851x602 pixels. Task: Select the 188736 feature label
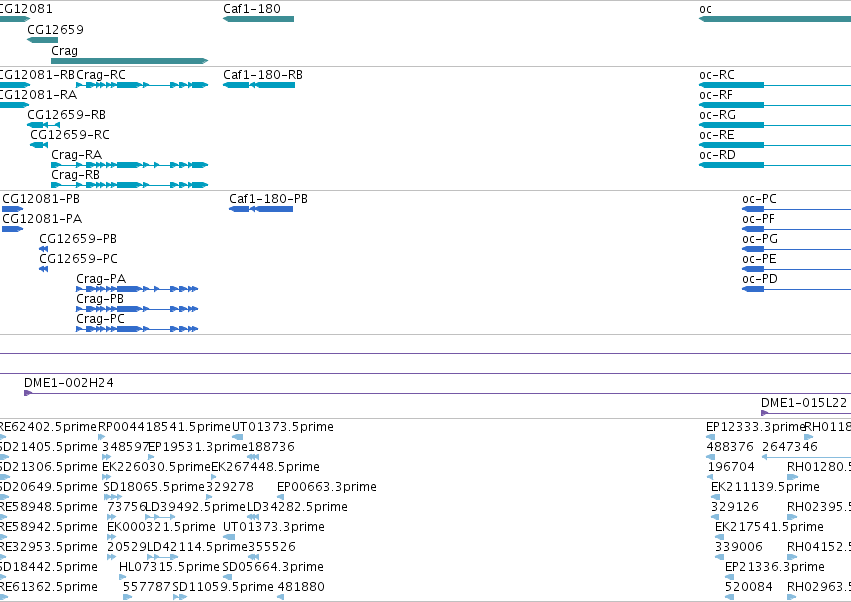271,447
